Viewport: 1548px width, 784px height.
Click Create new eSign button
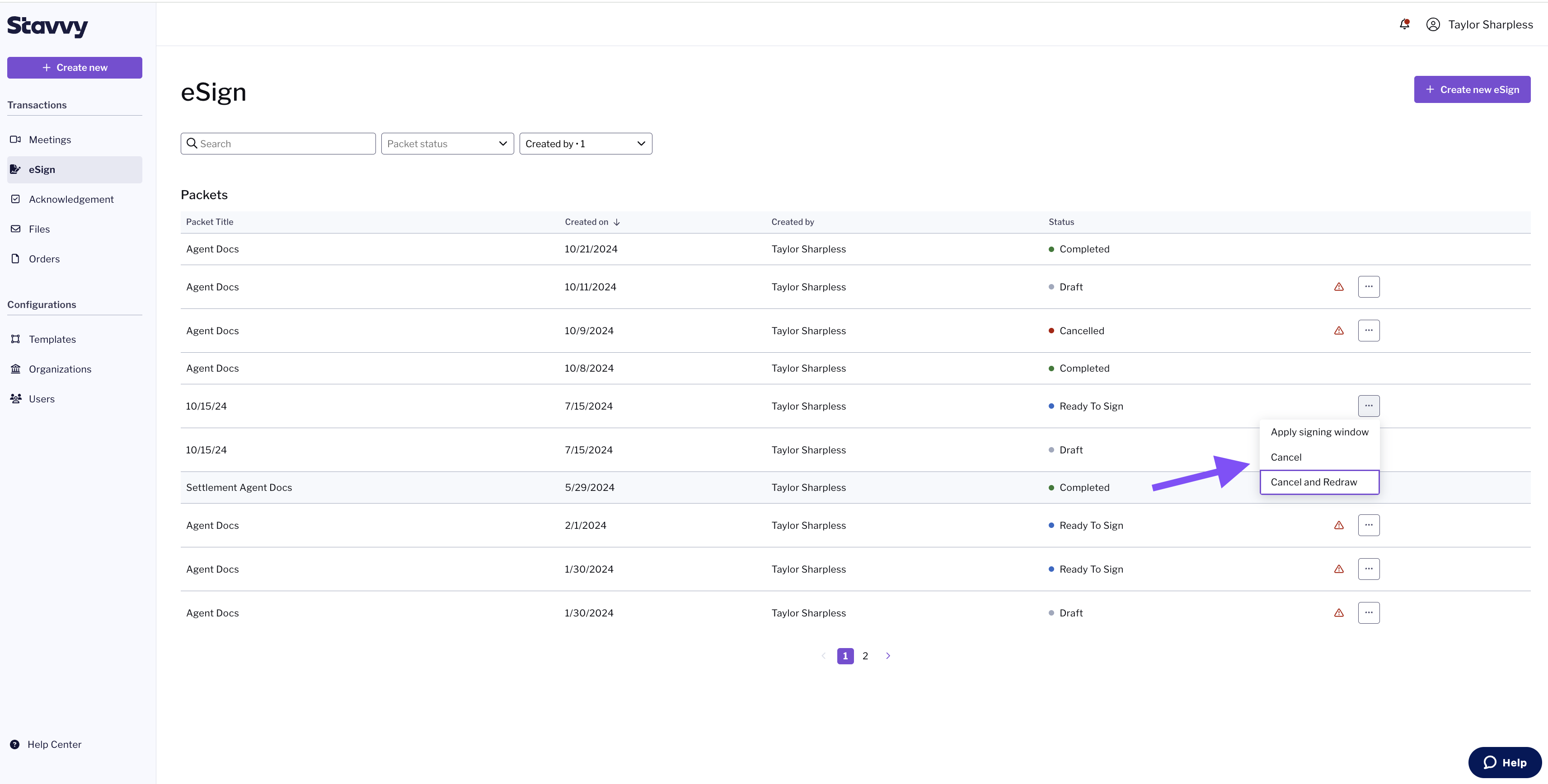[x=1472, y=89]
